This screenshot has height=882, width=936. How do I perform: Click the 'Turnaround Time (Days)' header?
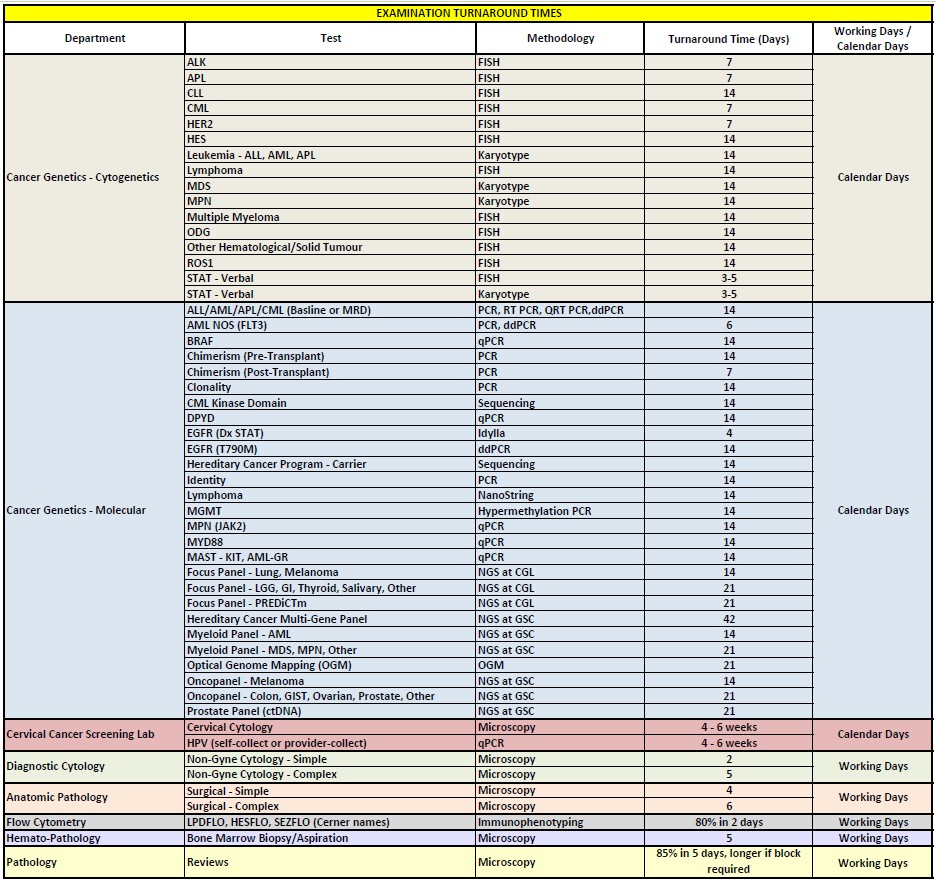(x=728, y=38)
